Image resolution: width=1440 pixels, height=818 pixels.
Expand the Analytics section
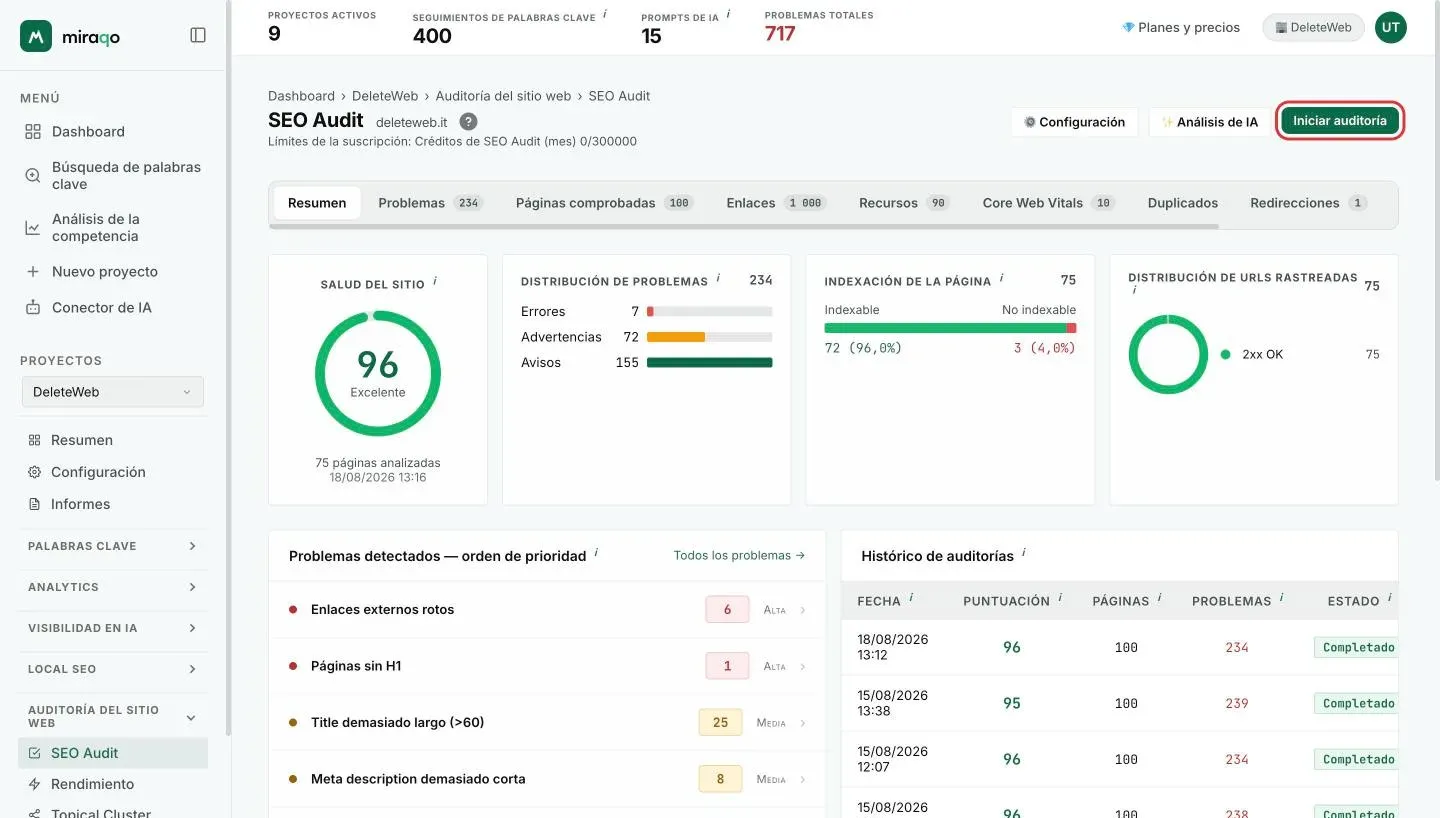[x=113, y=587]
